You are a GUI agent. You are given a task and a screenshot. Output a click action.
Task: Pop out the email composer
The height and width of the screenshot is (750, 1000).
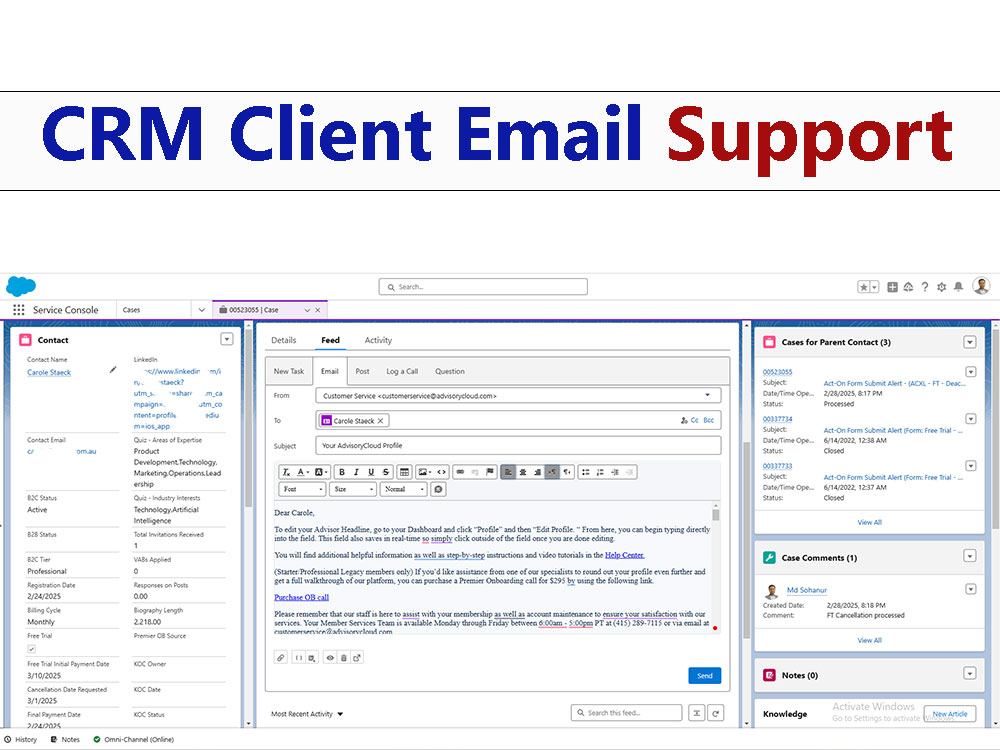point(357,658)
